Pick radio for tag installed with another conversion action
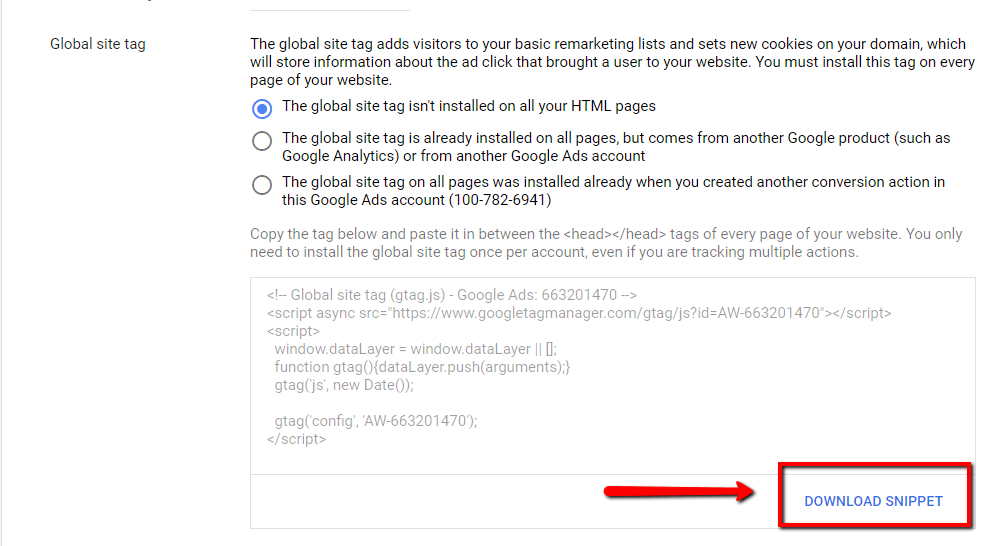Image resolution: width=1002 pixels, height=546 pixels. (261, 185)
